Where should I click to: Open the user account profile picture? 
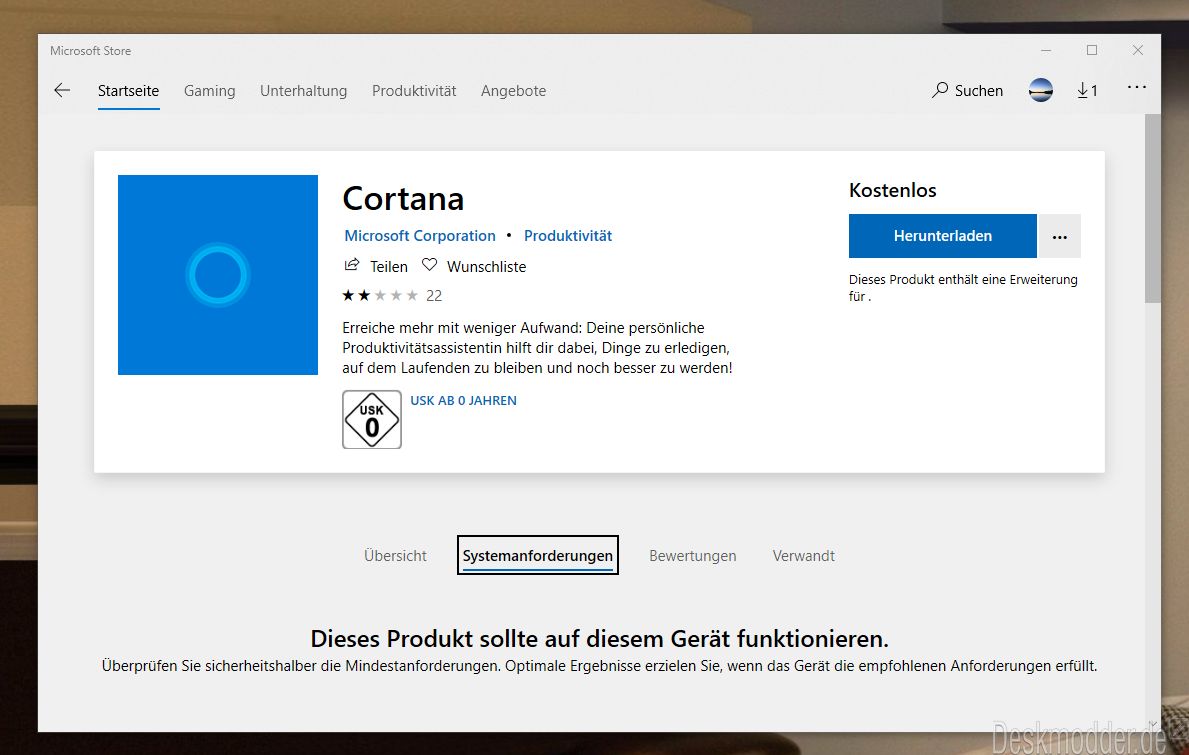tap(1040, 90)
